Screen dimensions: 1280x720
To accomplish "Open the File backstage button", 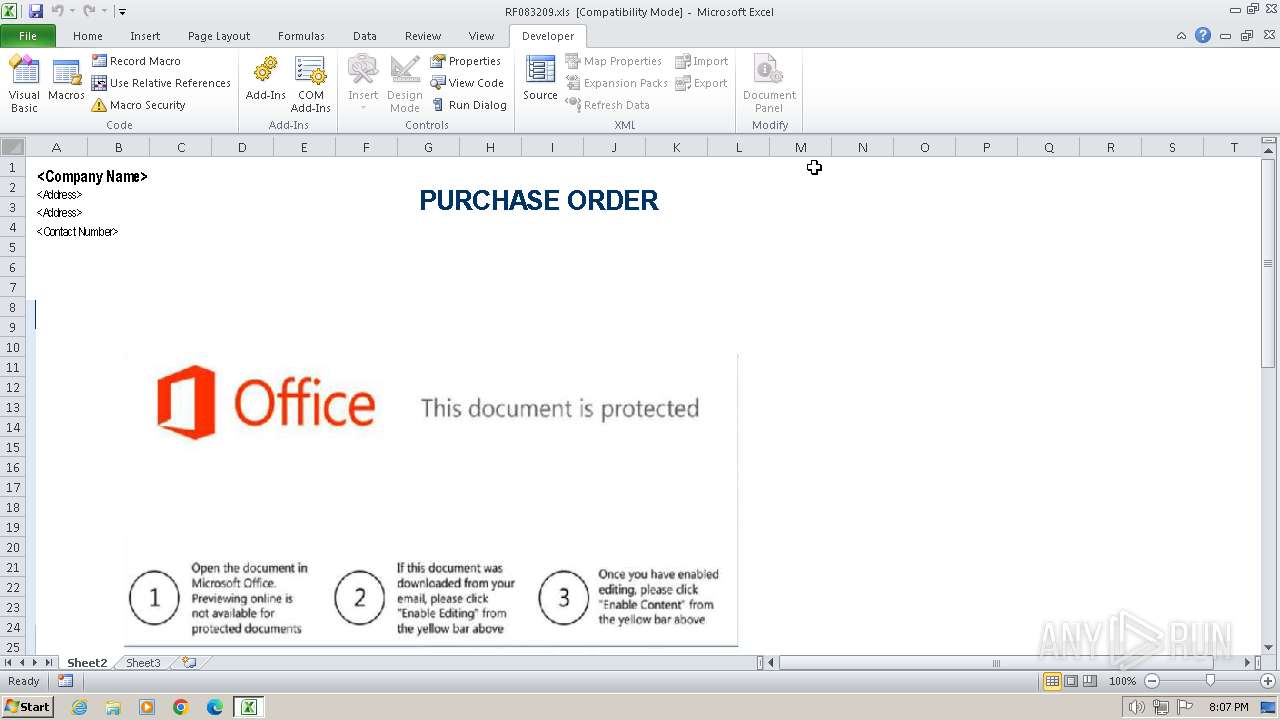I will [28, 36].
